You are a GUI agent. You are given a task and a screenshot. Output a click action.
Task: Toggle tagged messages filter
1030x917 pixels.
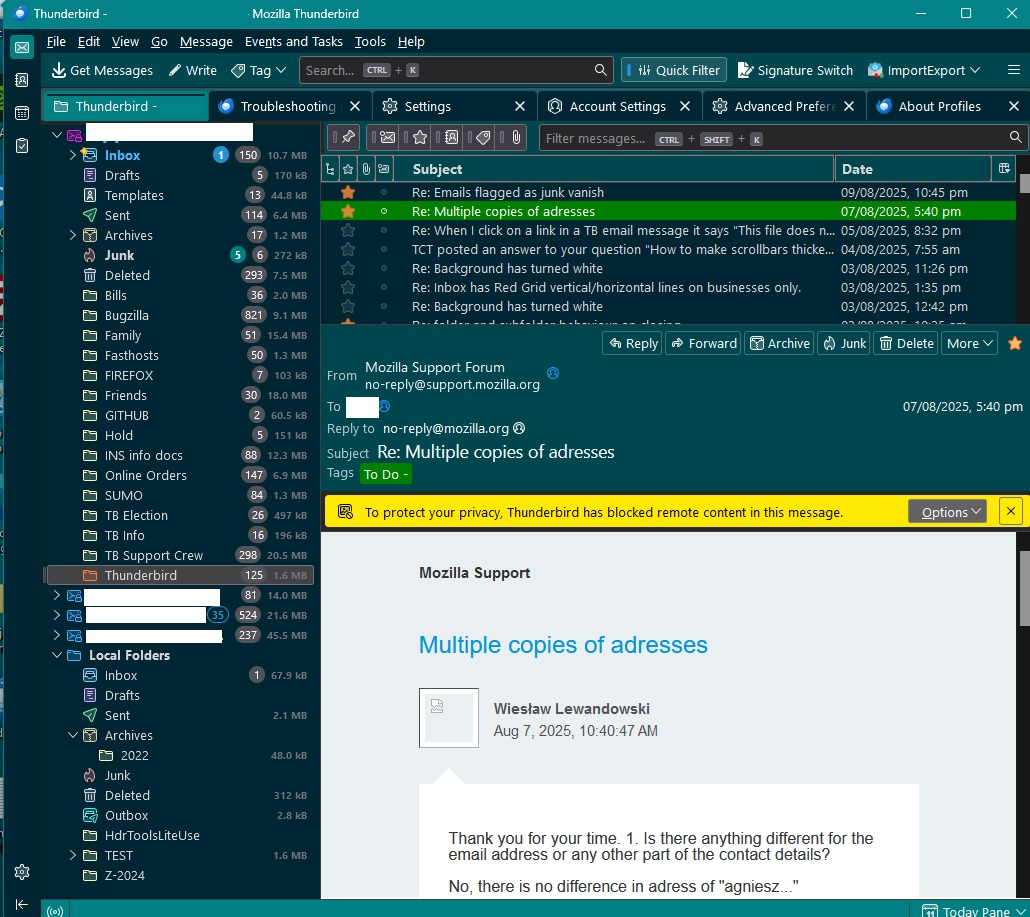point(480,137)
